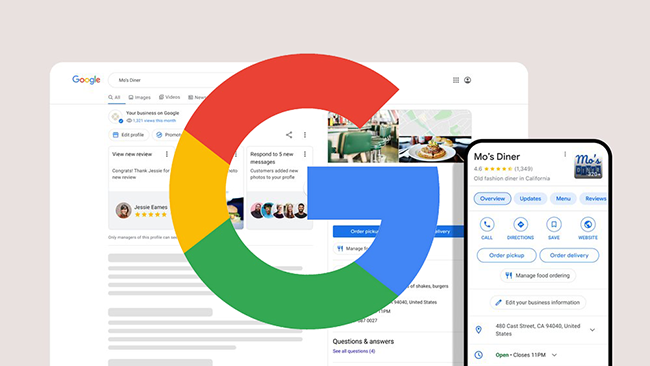Click the Order pickup button on phone
Image resolution: width=650 pixels, height=366 pixels.
[507, 255]
